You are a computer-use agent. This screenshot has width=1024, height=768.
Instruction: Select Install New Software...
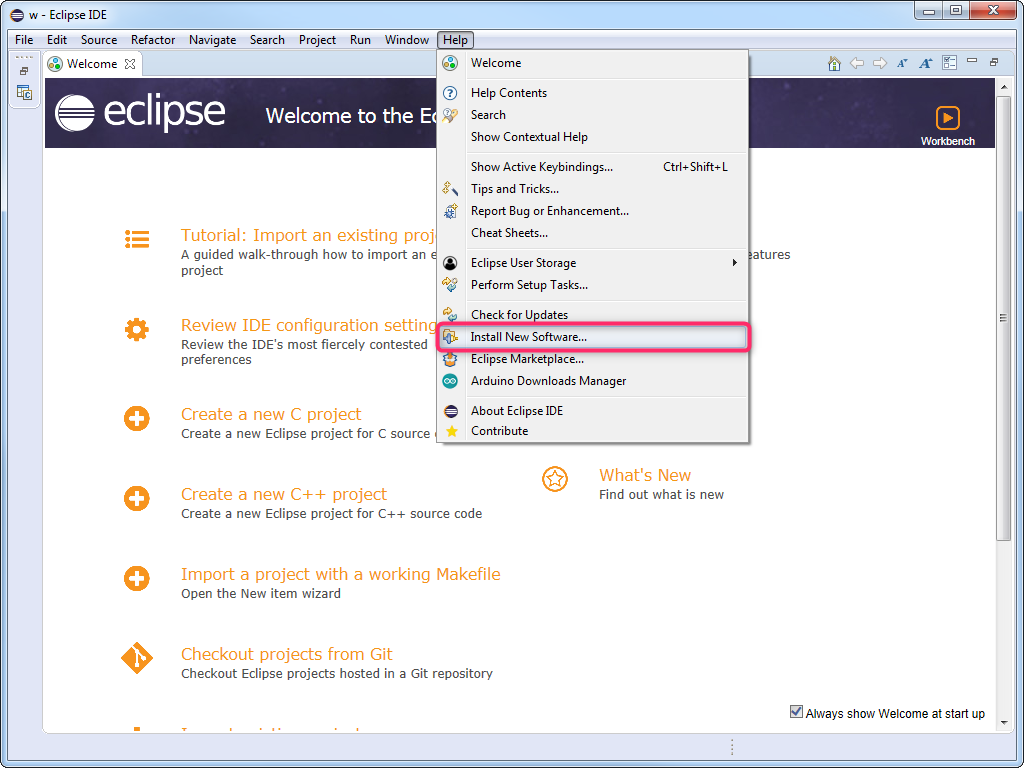point(593,338)
